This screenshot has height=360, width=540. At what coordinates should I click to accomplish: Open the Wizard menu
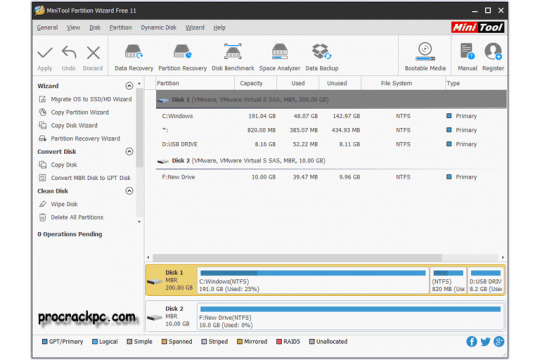coord(195,28)
